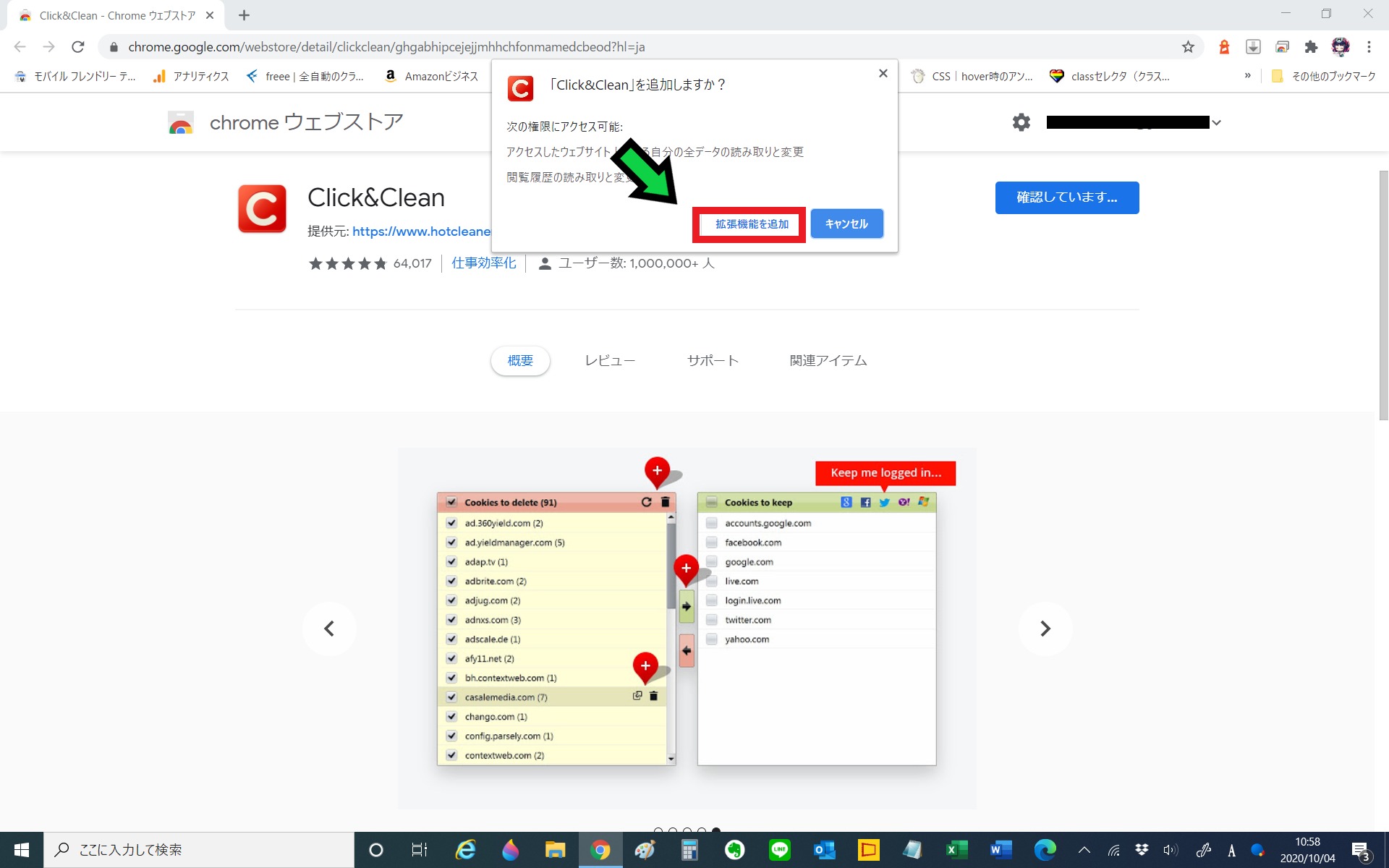This screenshot has height=868, width=1389.
Task: Open the アナリティクス bookmark
Action: pos(191,76)
